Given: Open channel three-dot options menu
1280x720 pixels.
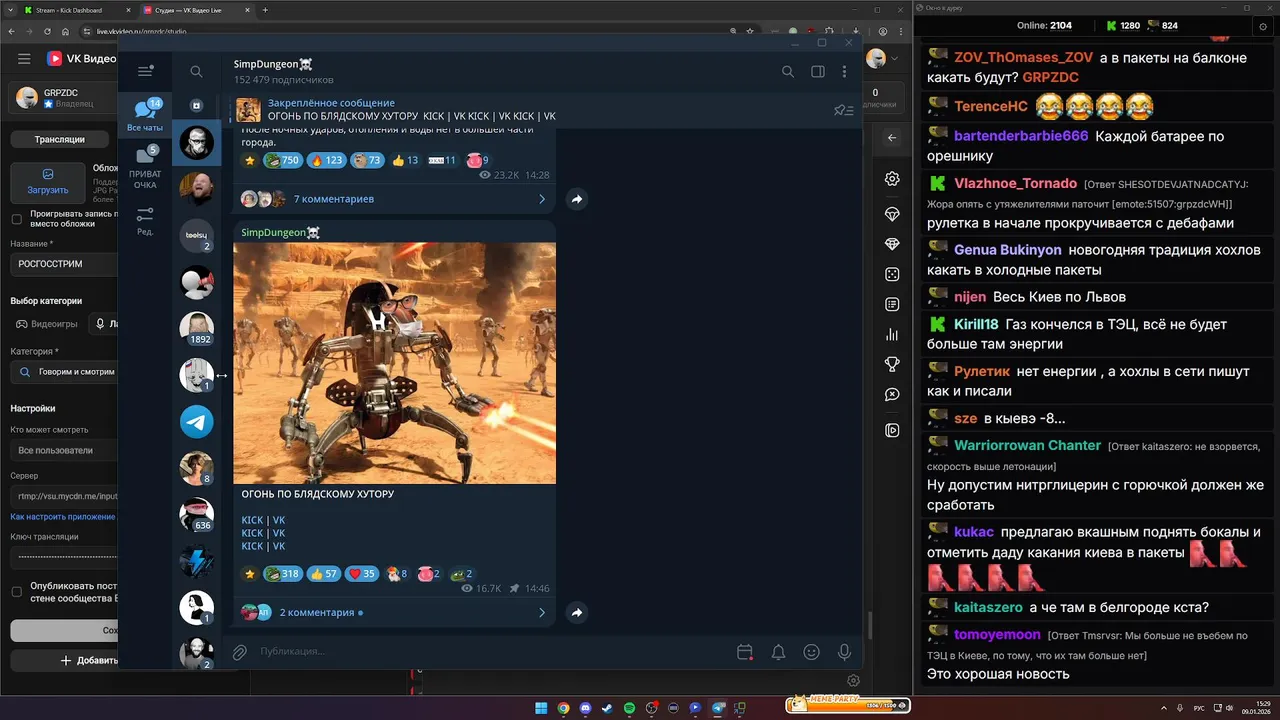Looking at the screenshot, I should point(845,72).
